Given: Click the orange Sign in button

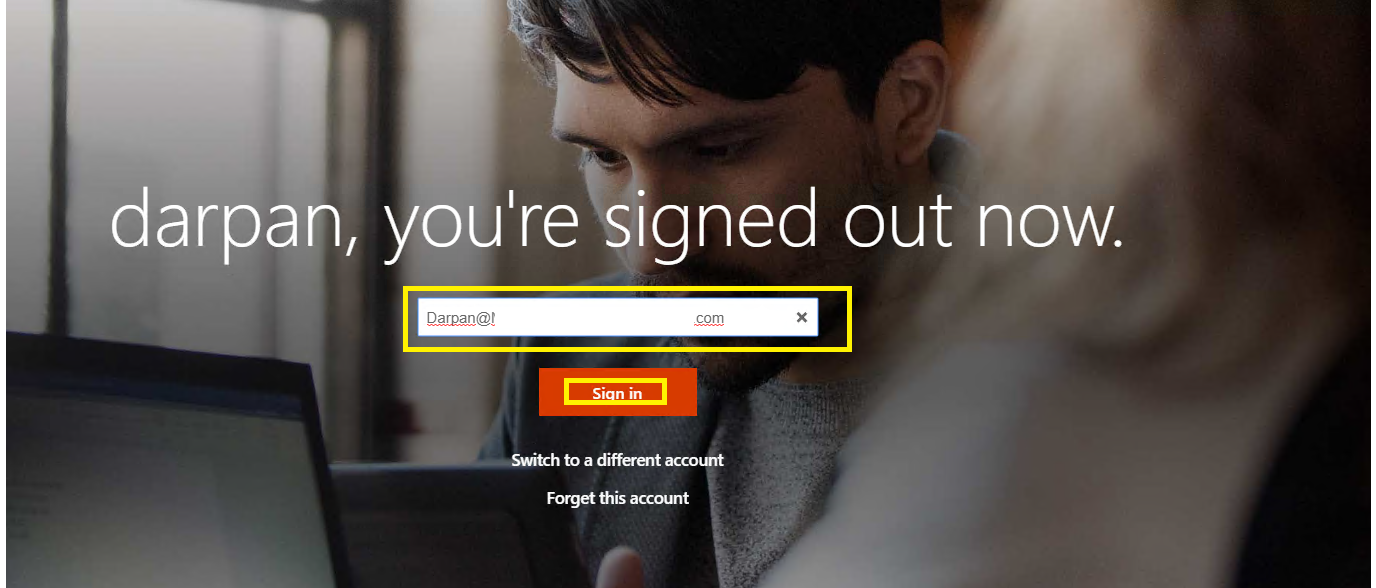Looking at the screenshot, I should 617,392.
